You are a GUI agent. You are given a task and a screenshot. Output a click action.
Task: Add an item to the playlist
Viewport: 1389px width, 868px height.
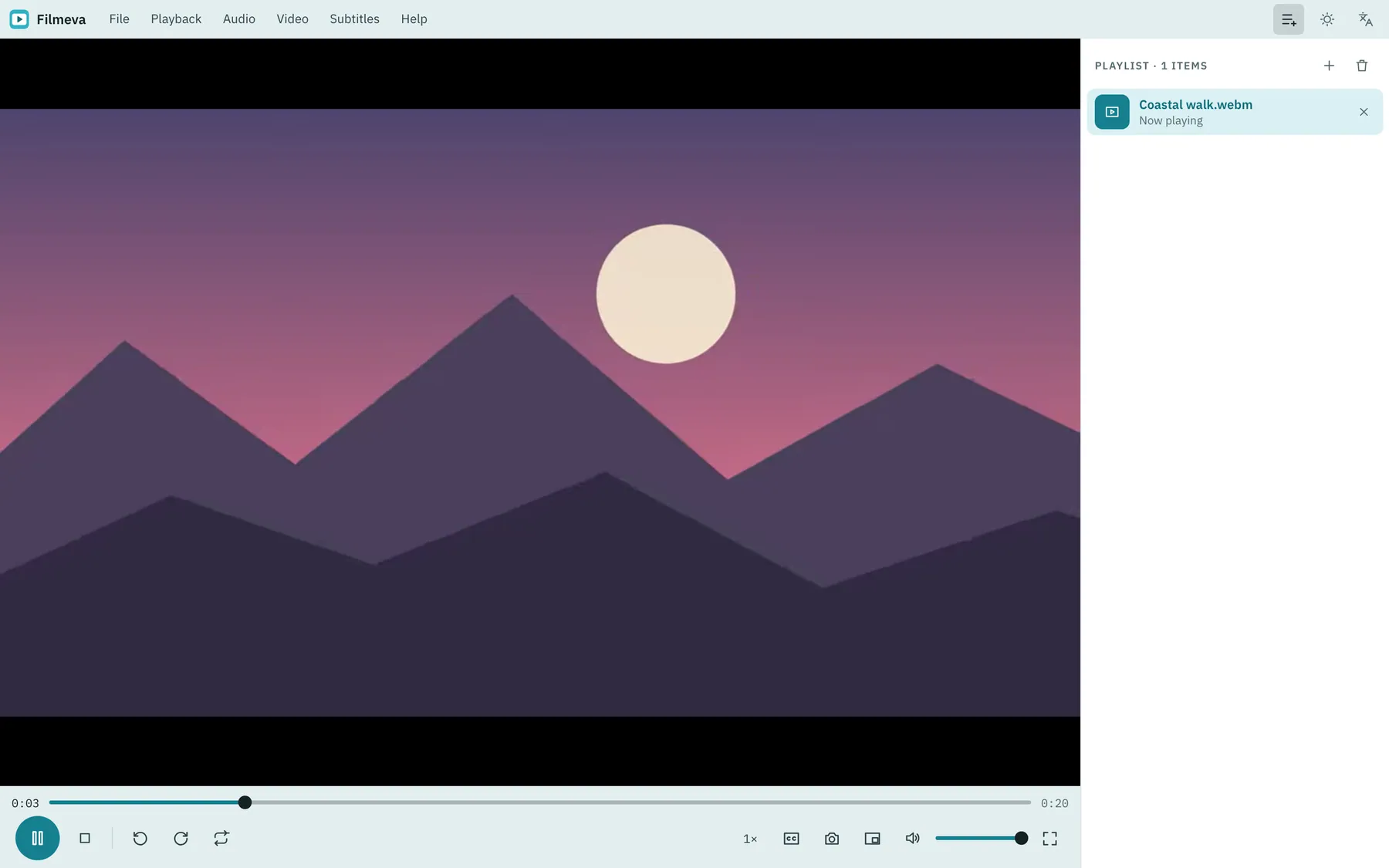(1329, 66)
